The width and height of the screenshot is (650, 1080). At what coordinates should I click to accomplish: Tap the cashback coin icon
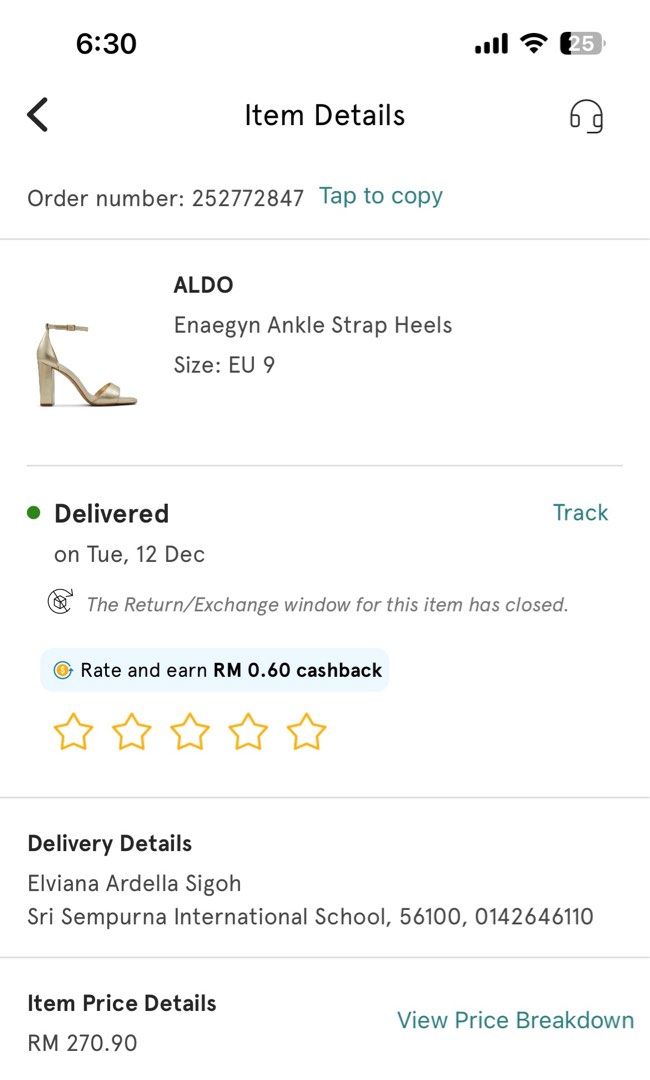tap(63, 669)
